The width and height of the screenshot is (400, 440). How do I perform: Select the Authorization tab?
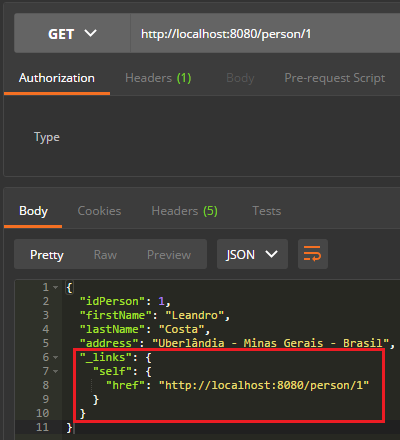click(x=57, y=78)
